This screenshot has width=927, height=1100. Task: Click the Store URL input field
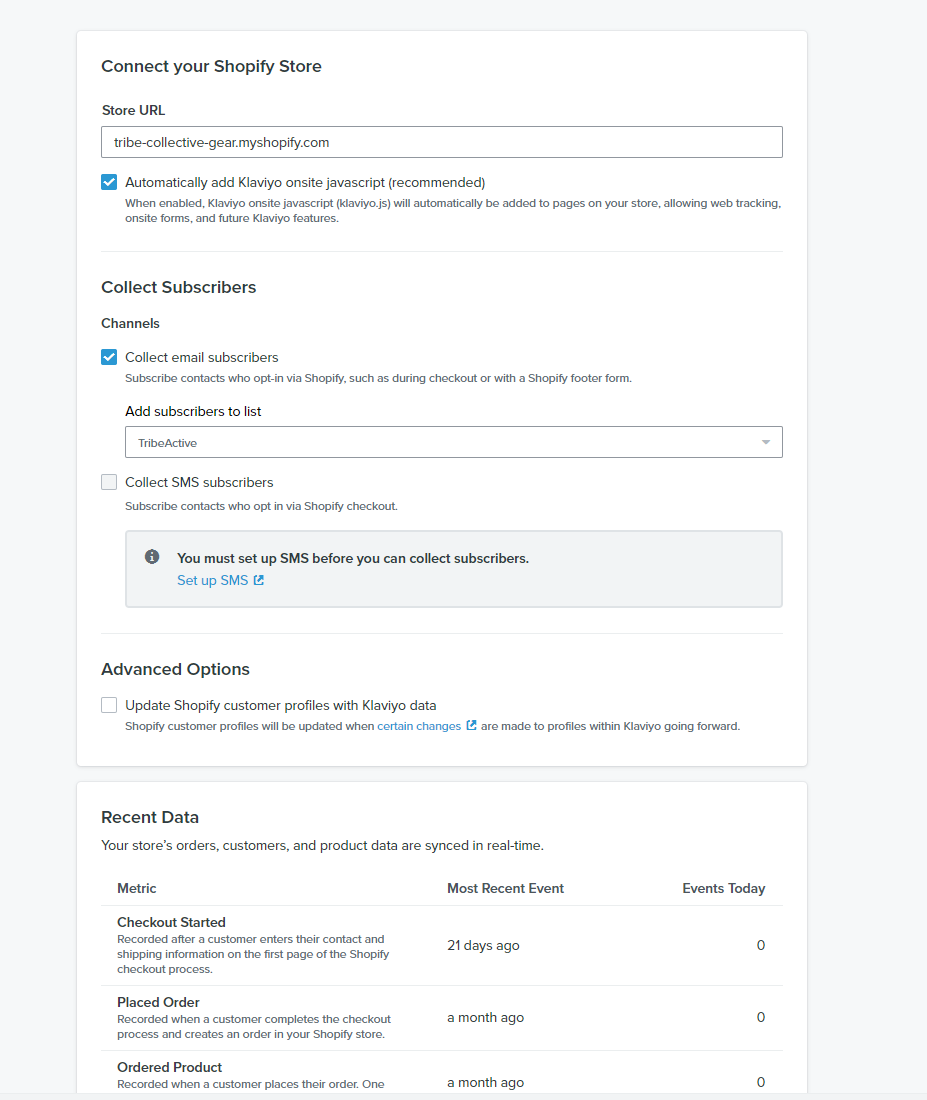[441, 142]
